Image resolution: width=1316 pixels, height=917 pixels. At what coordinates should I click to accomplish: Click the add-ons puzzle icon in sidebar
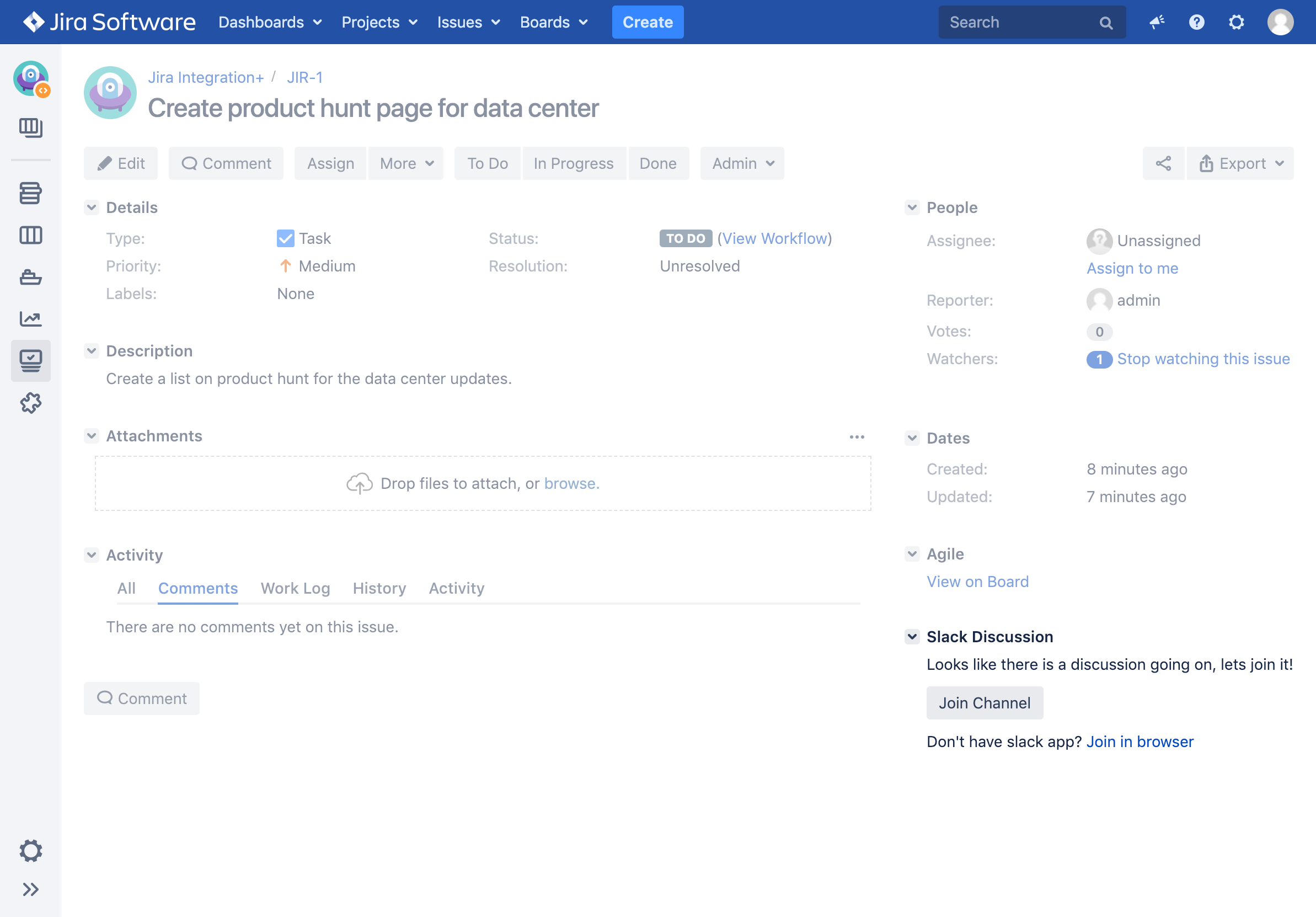pyautogui.click(x=30, y=403)
